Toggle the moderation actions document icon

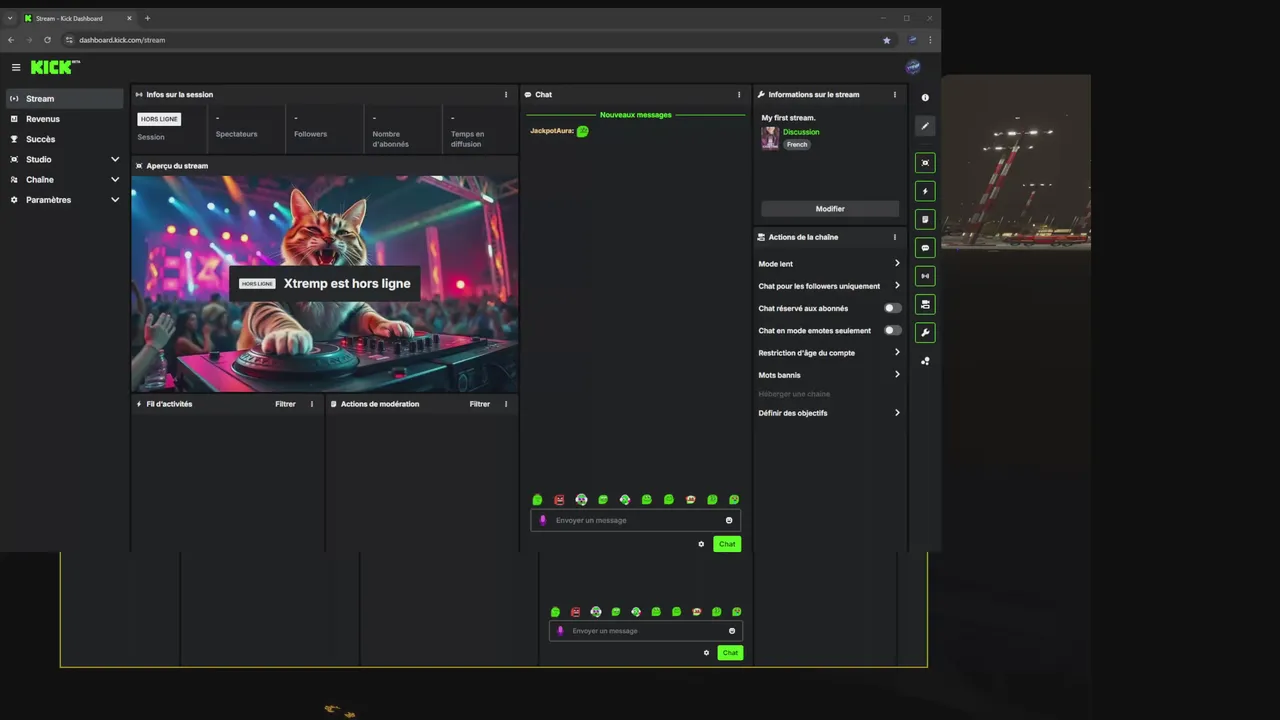(x=925, y=219)
